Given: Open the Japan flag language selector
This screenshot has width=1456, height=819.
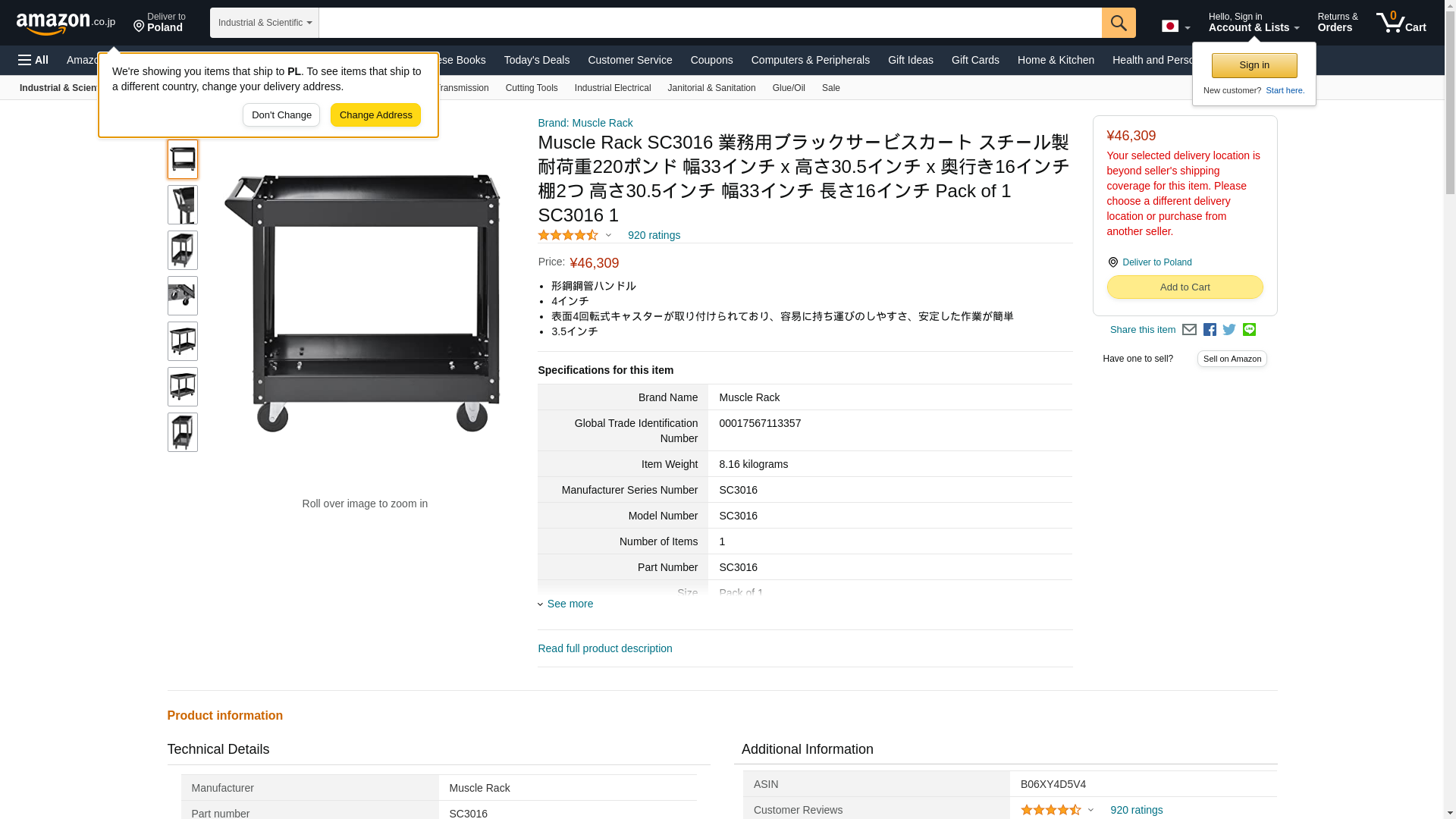Looking at the screenshot, I should pos(1175,27).
